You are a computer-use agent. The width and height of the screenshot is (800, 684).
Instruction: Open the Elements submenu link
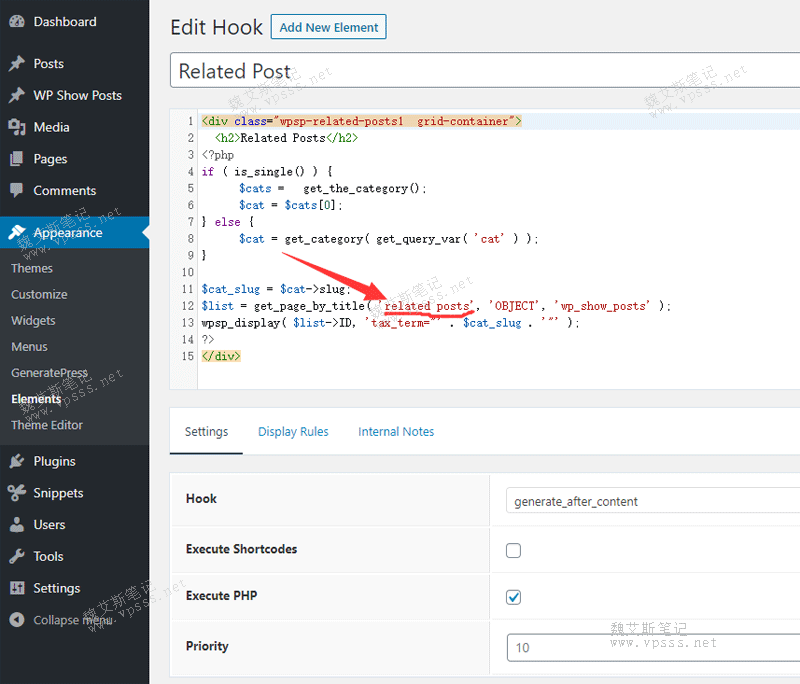[x=36, y=399]
